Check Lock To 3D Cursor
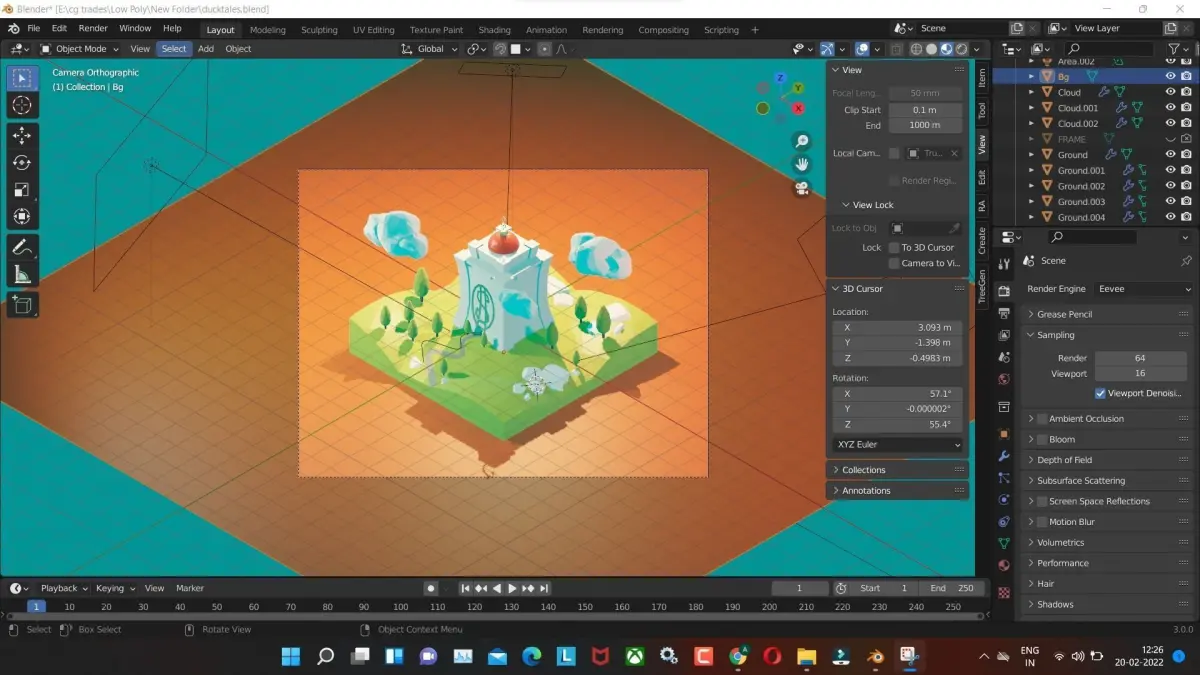 pyautogui.click(x=894, y=247)
